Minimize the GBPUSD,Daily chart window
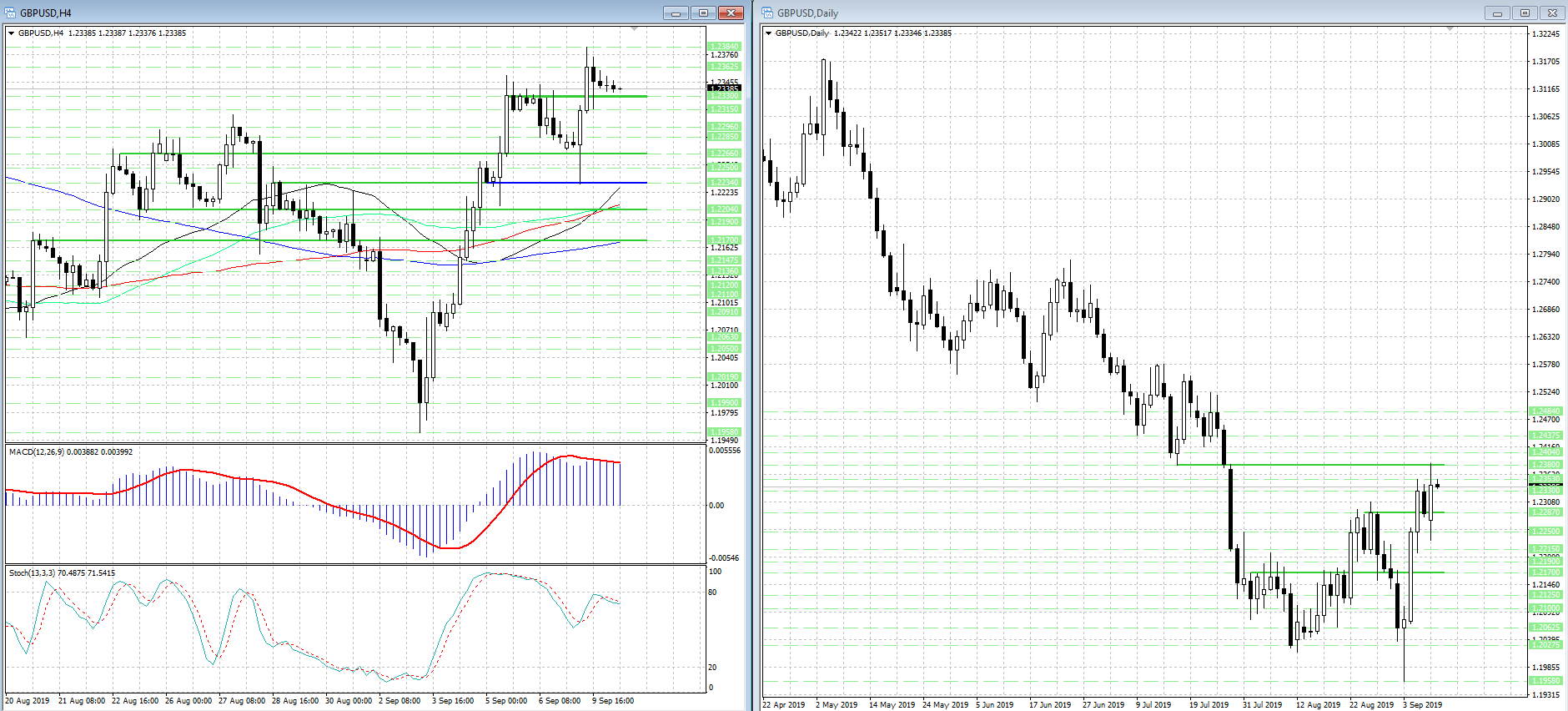The height and width of the screenshot is (711, 1568). (1497, 13)
